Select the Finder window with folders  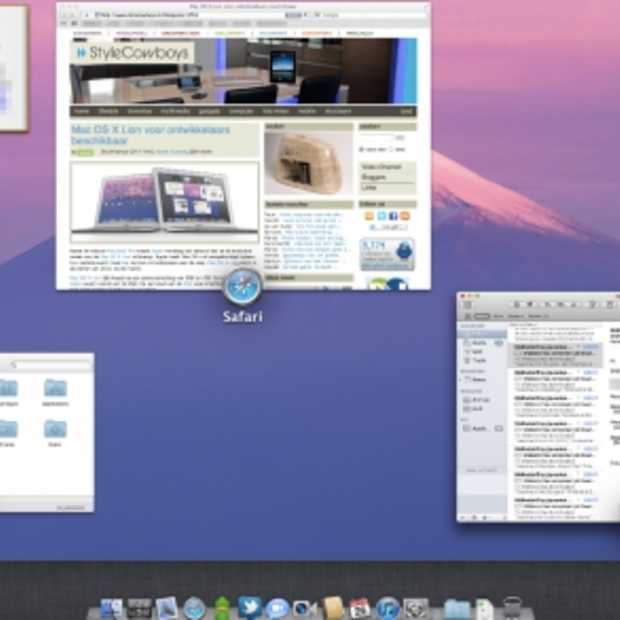click(47, 433)
